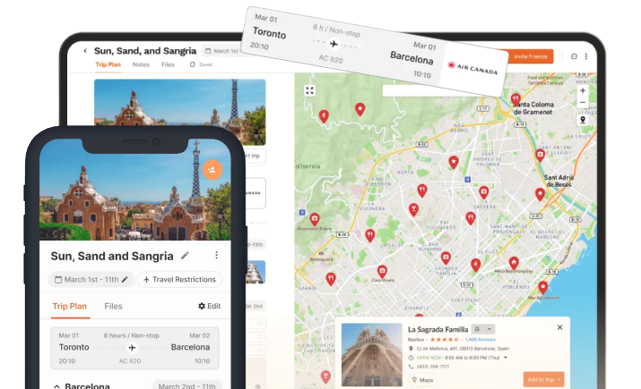The height and width of the screenshot is (389, 641).
Task: Tap the Edit gear button on phone
Action: [x=209, y=306]
